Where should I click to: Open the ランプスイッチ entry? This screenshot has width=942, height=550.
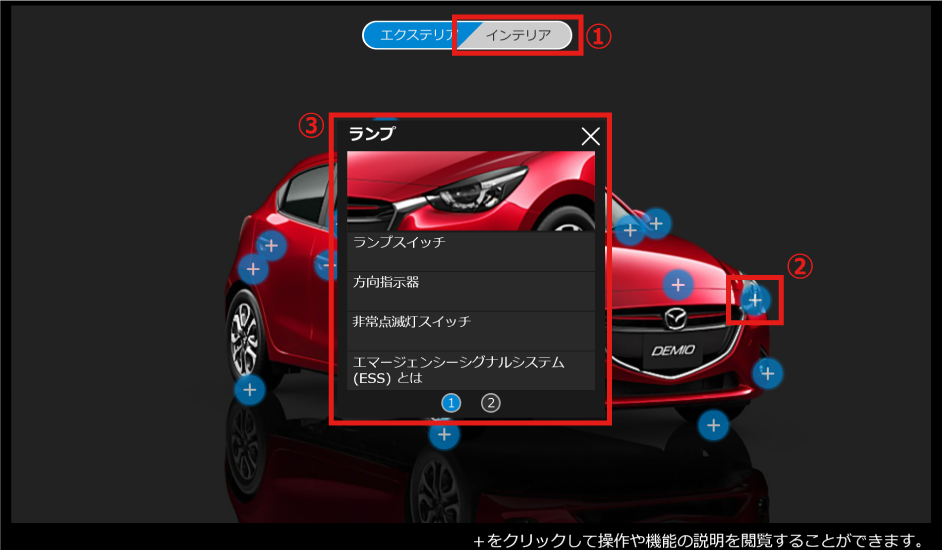pyautogui.click(x=470, y=243)
